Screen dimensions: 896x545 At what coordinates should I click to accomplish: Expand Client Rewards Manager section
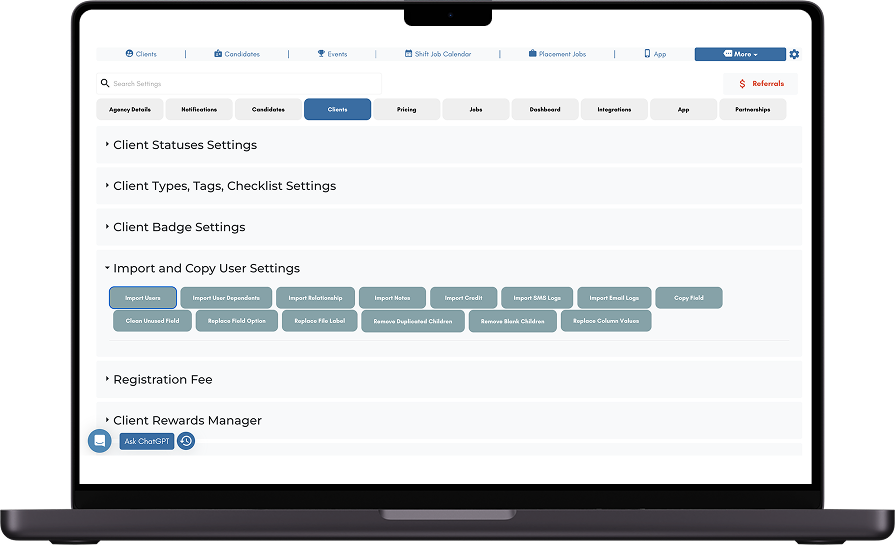(x=449, y=421)
